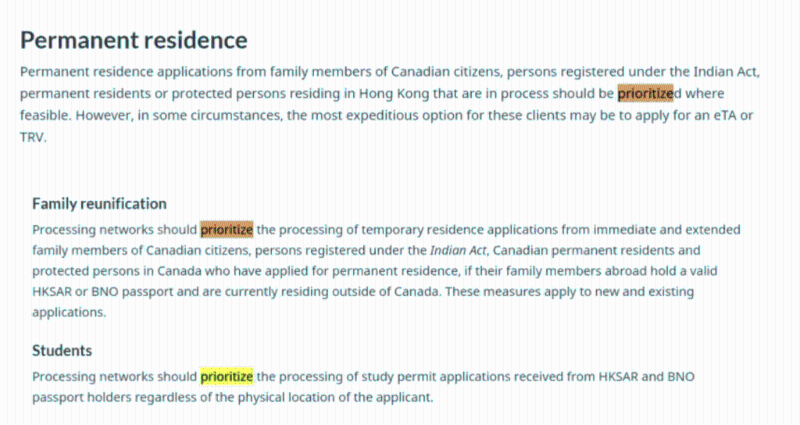Click 'Hong Kong' in the first paragraph
This screenshot has width=800, height=425.
[x=394, y=94]
